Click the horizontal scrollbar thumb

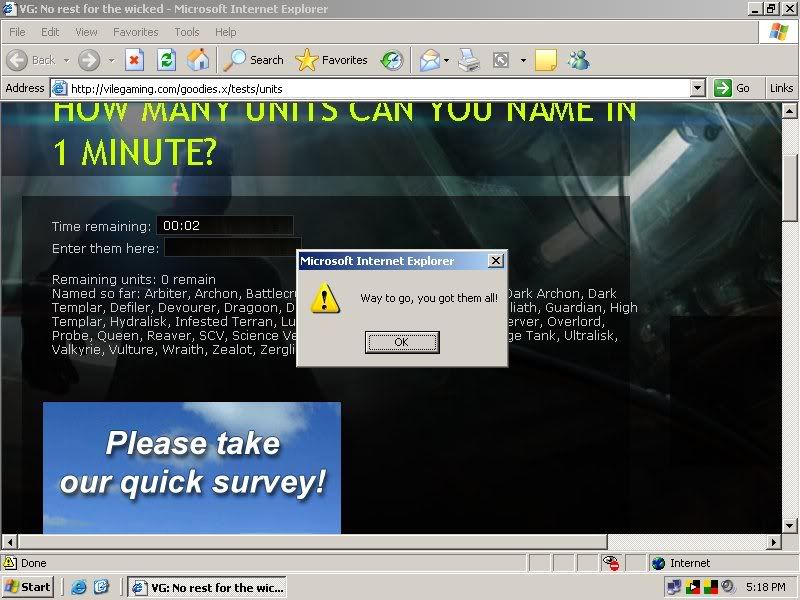point(312,541)
